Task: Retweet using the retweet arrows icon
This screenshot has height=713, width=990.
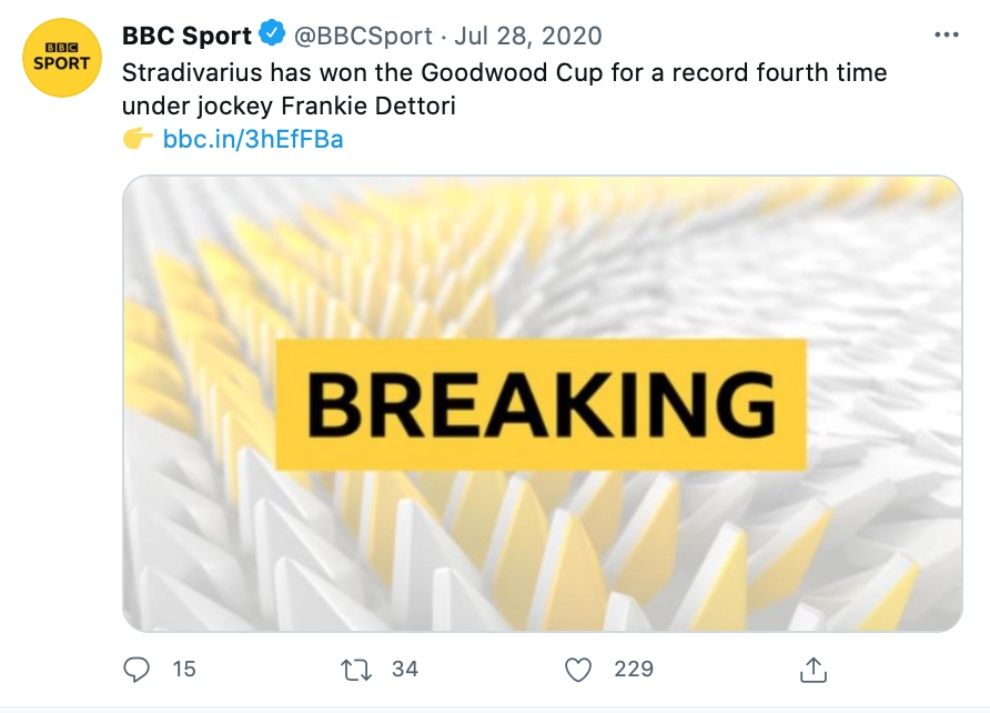Action: click(356, 669)
